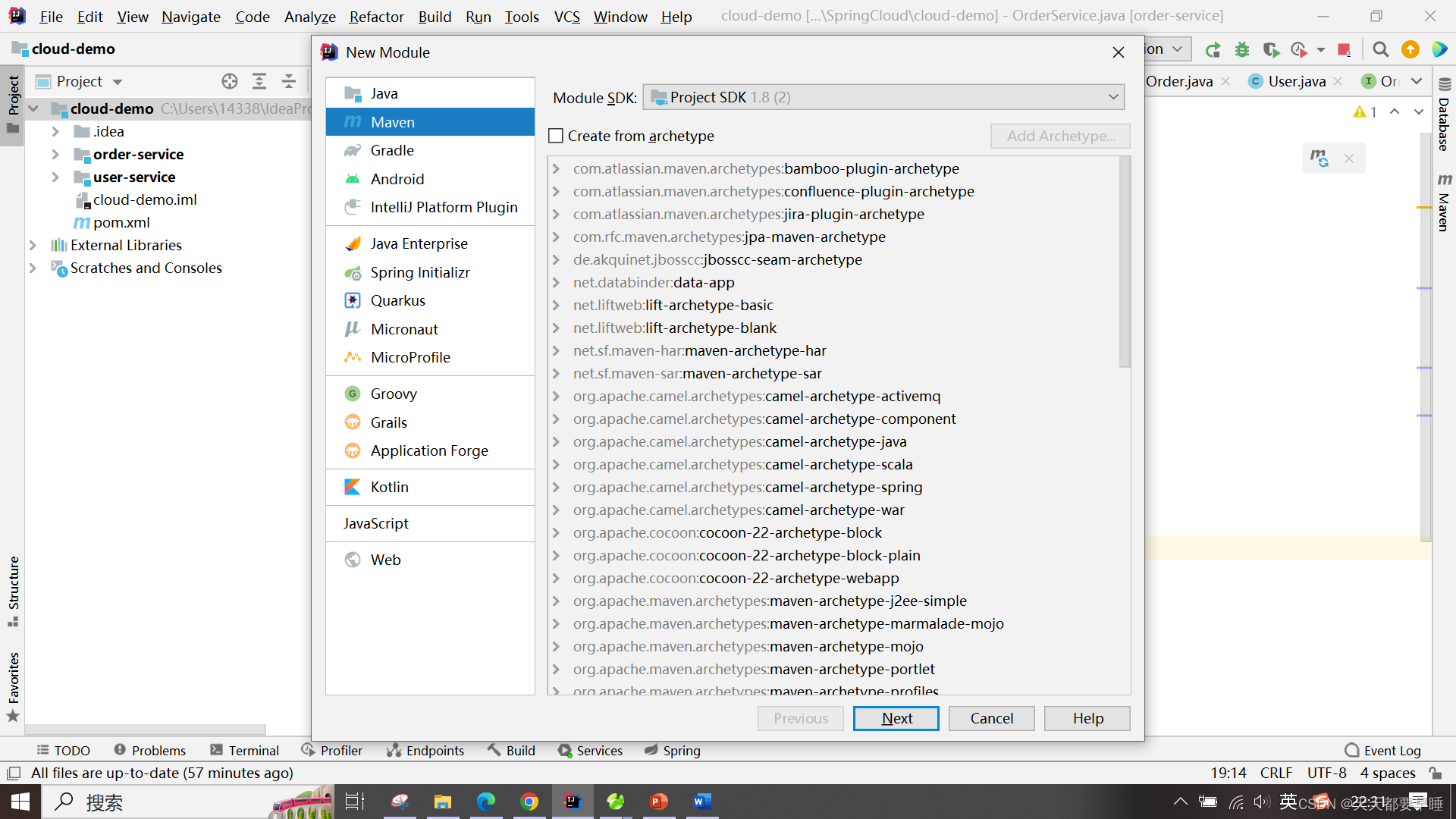Select Micronaut module type

pos(430,329)
